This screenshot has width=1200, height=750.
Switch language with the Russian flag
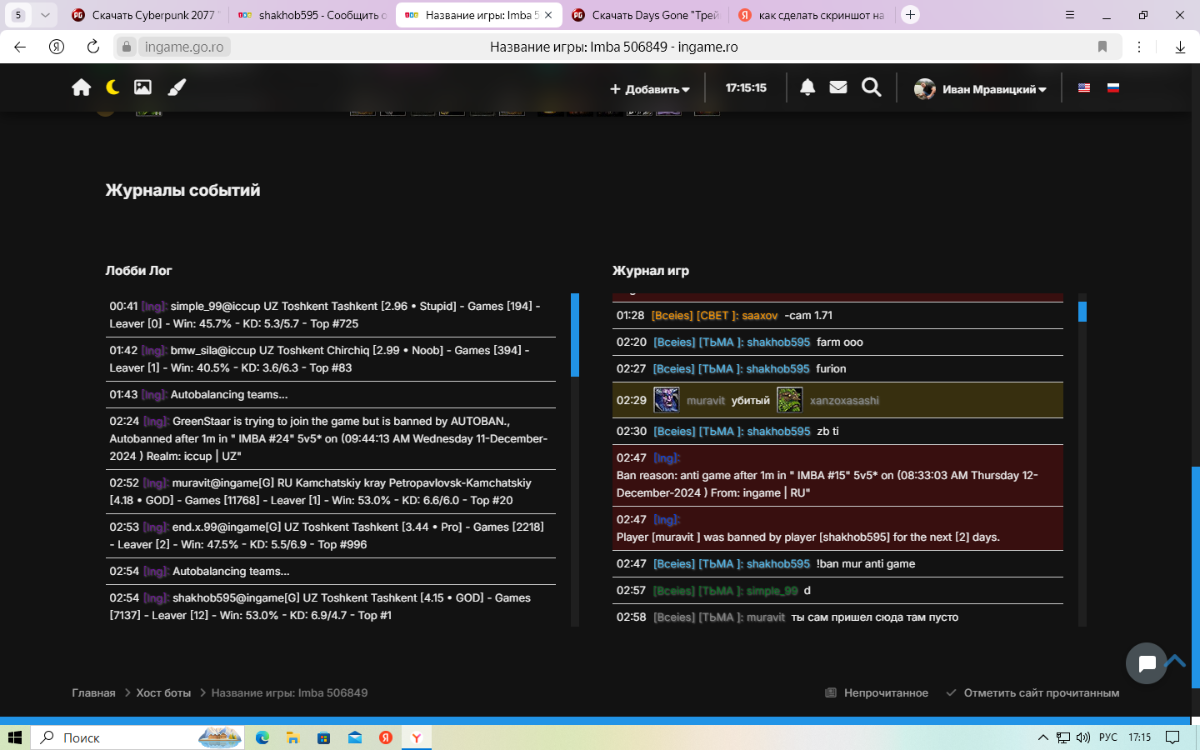[1113, 88]
